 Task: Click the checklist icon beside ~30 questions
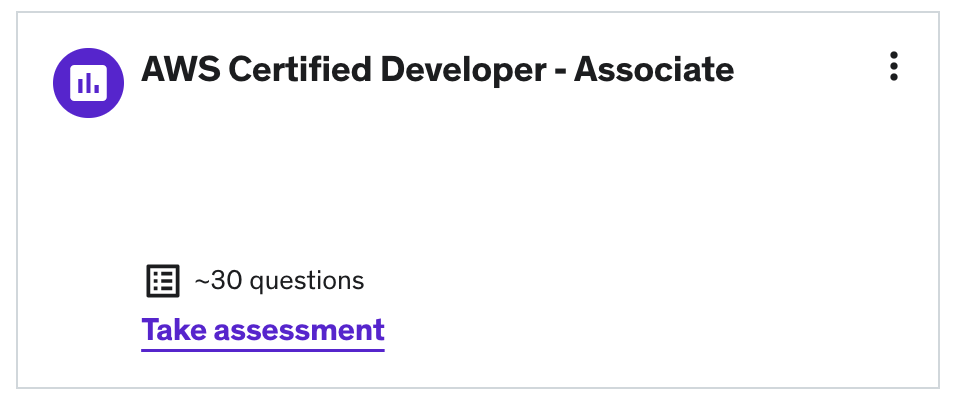[x=162, y=281]
